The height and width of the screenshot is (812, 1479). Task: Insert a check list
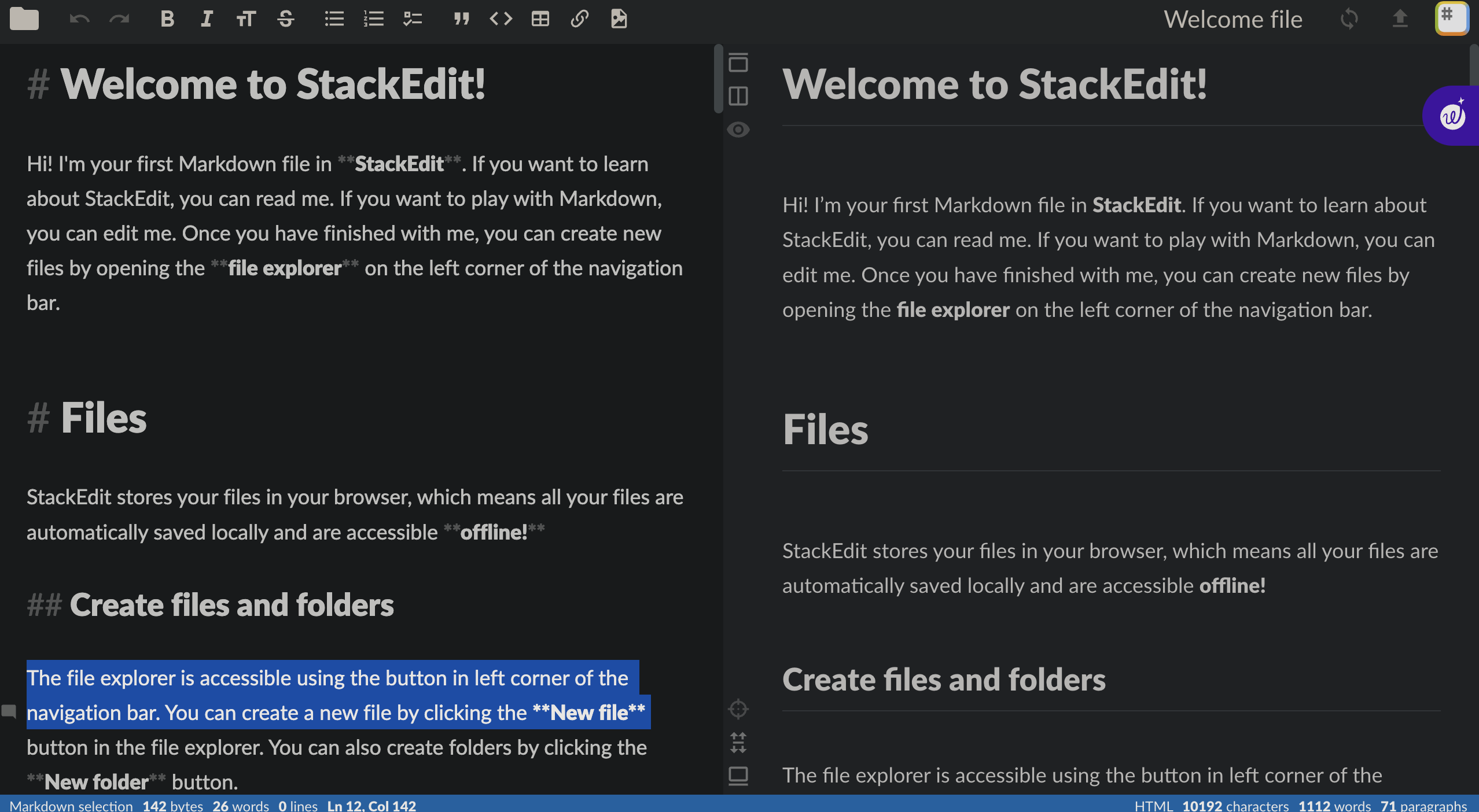click(x=413, y=19)
